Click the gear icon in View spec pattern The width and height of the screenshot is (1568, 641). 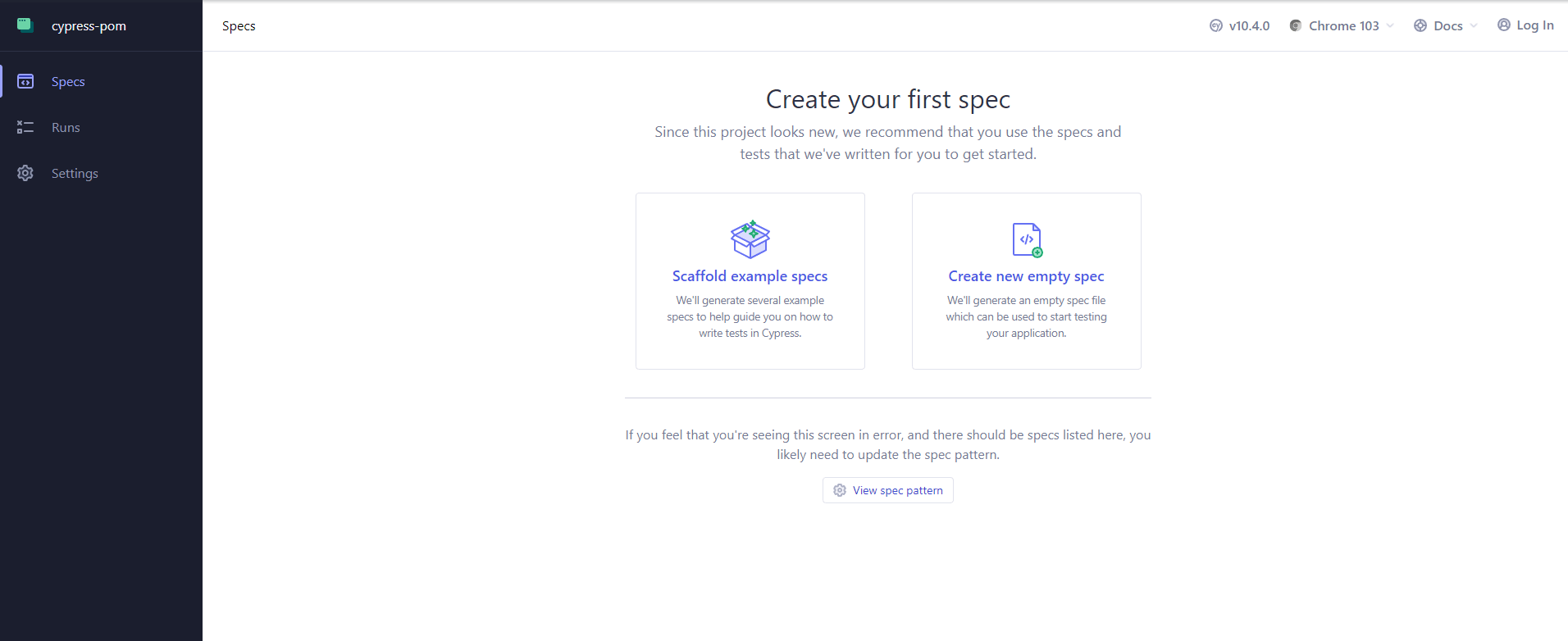point(840,490)
